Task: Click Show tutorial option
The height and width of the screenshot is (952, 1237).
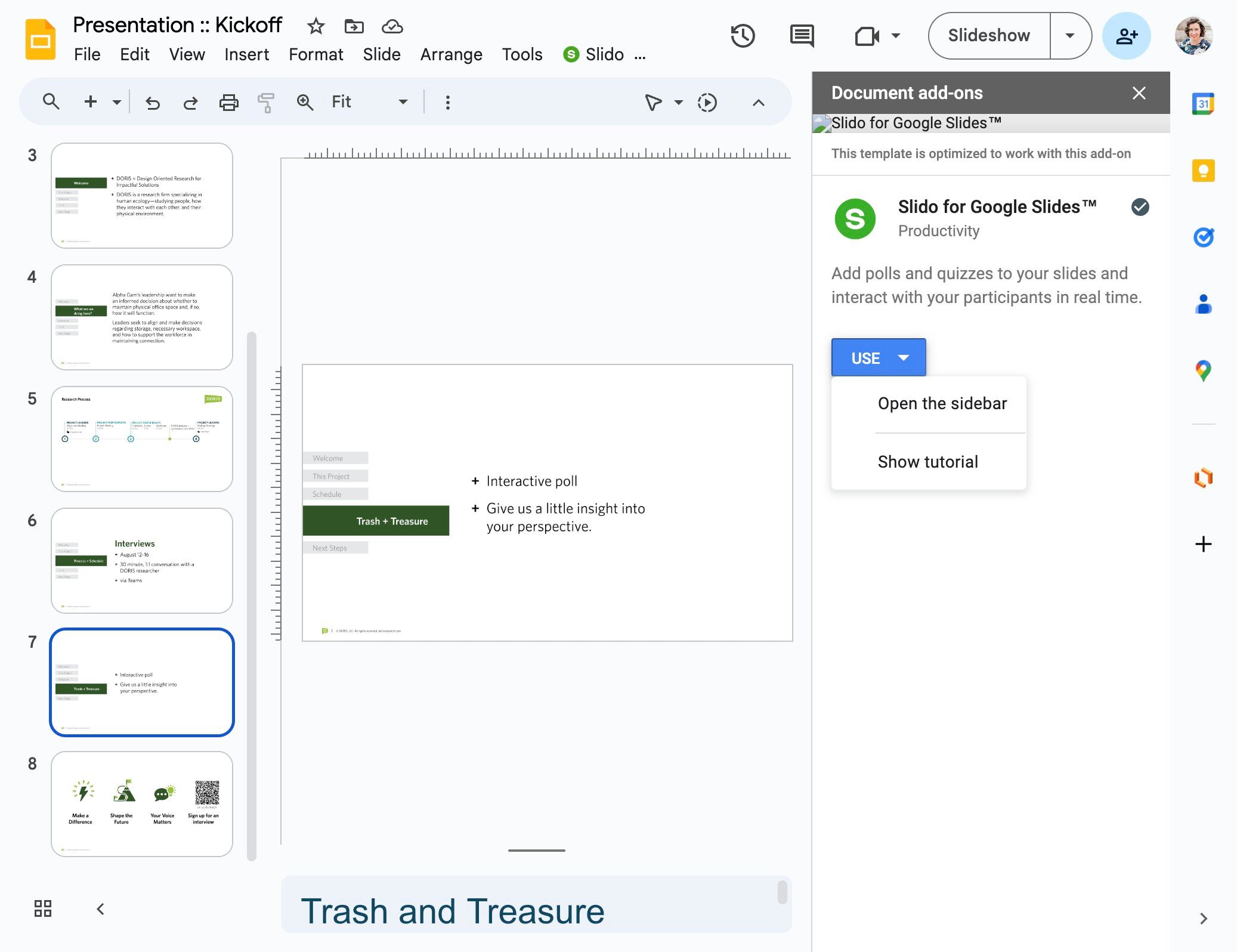Action: (927, 462)
